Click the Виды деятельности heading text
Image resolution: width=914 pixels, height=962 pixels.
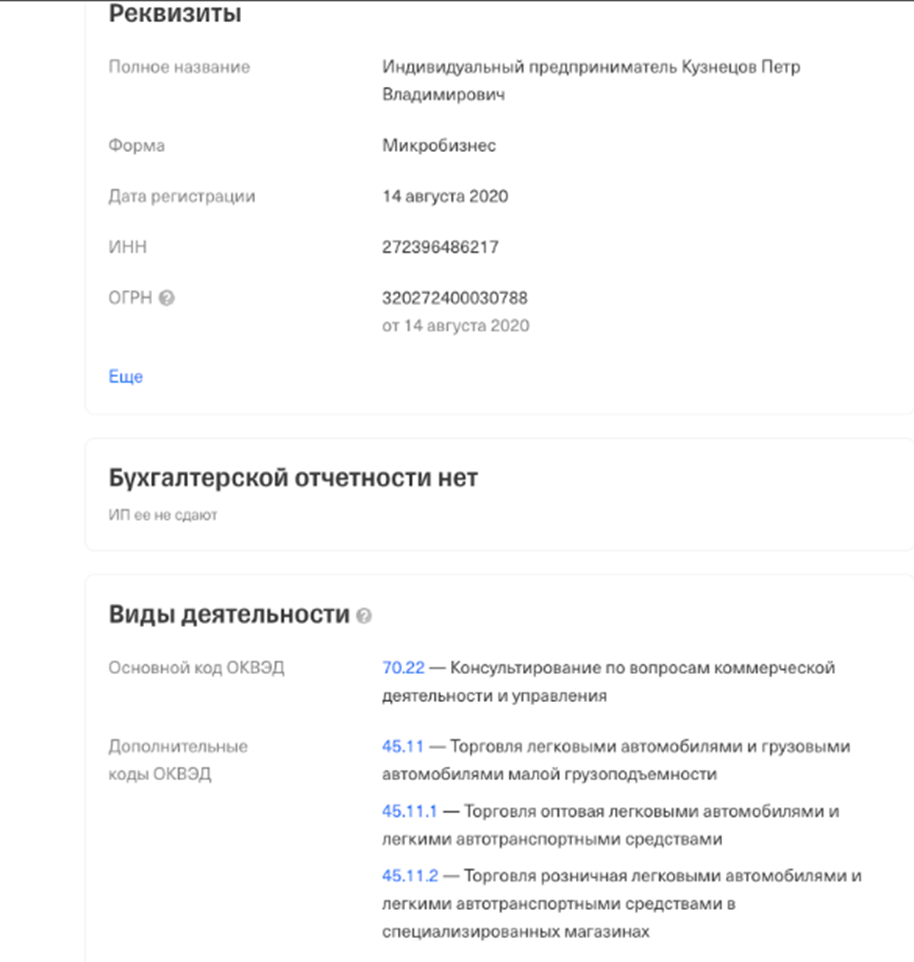click(x=229, y=615)
